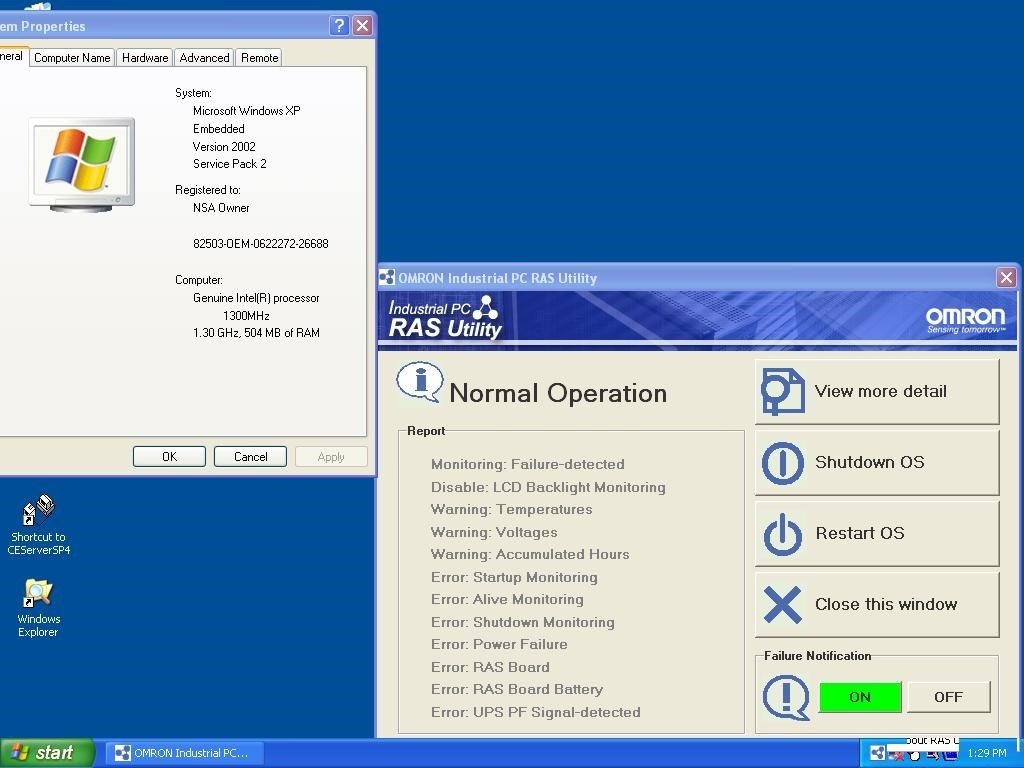Click 'Warning: Voltages' report line

[x=494, y=532]
